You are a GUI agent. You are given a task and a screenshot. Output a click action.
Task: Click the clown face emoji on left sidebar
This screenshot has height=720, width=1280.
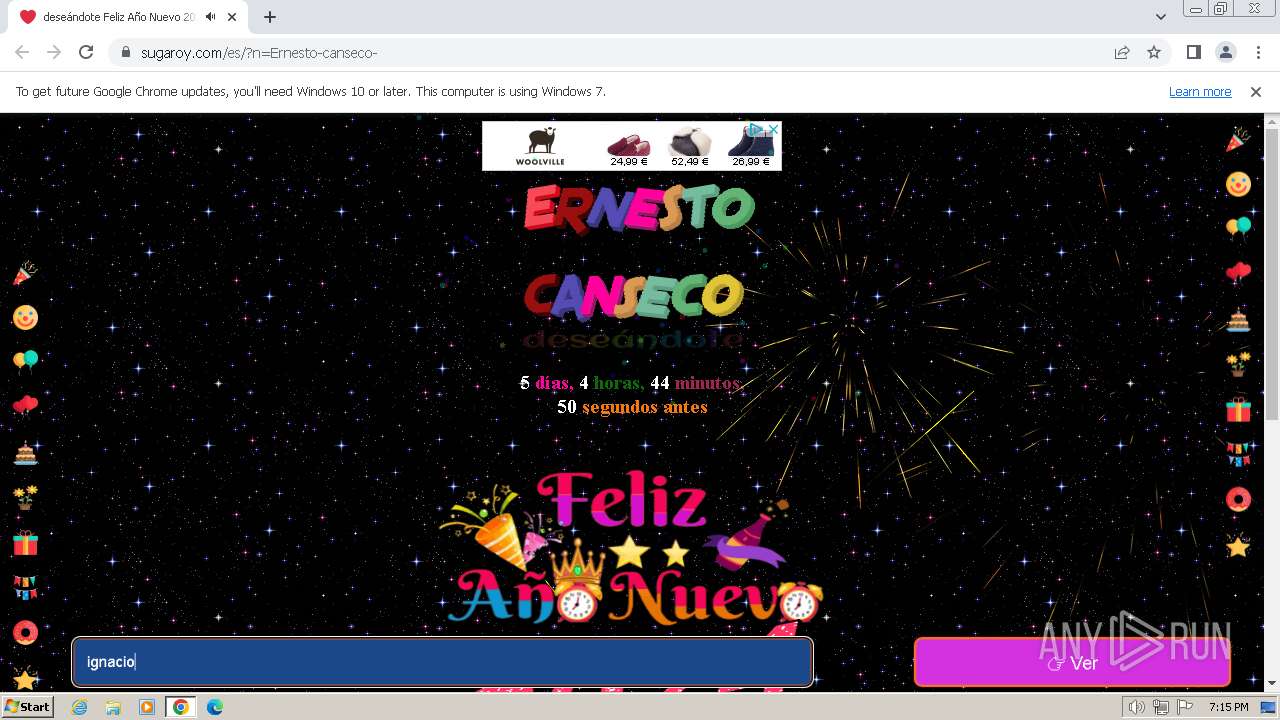[x=25, y=317]
